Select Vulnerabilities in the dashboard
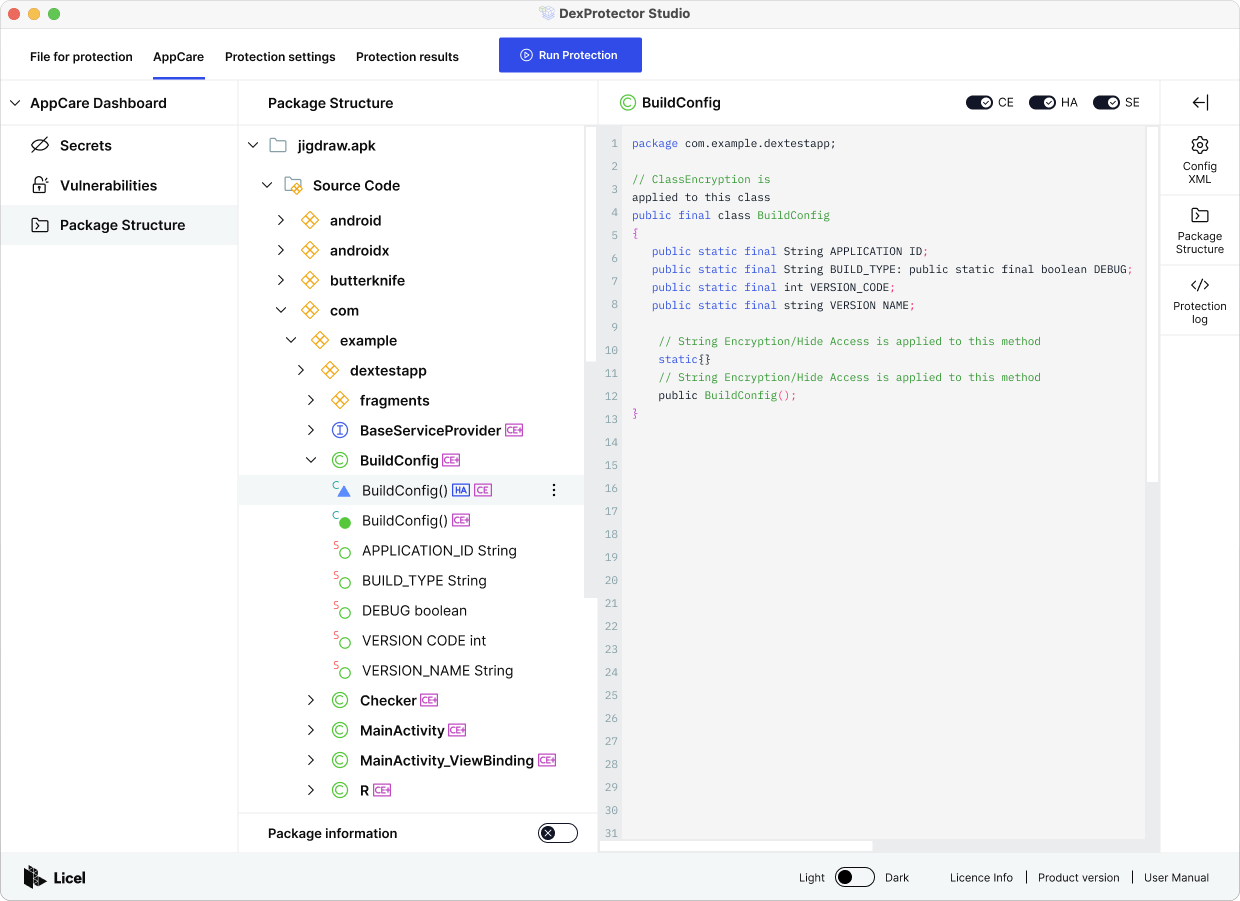The image size is (1240, 901). [119, 185]
